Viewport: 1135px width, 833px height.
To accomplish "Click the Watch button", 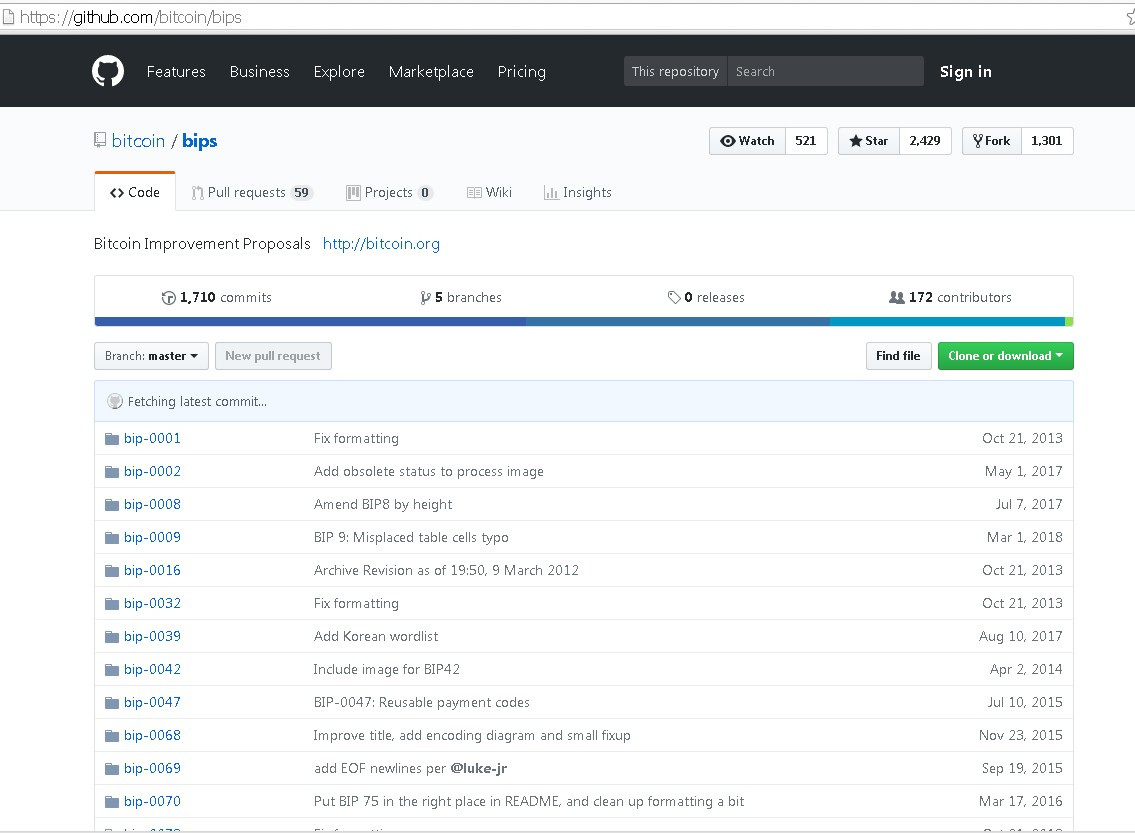I will tap(747, 141).
